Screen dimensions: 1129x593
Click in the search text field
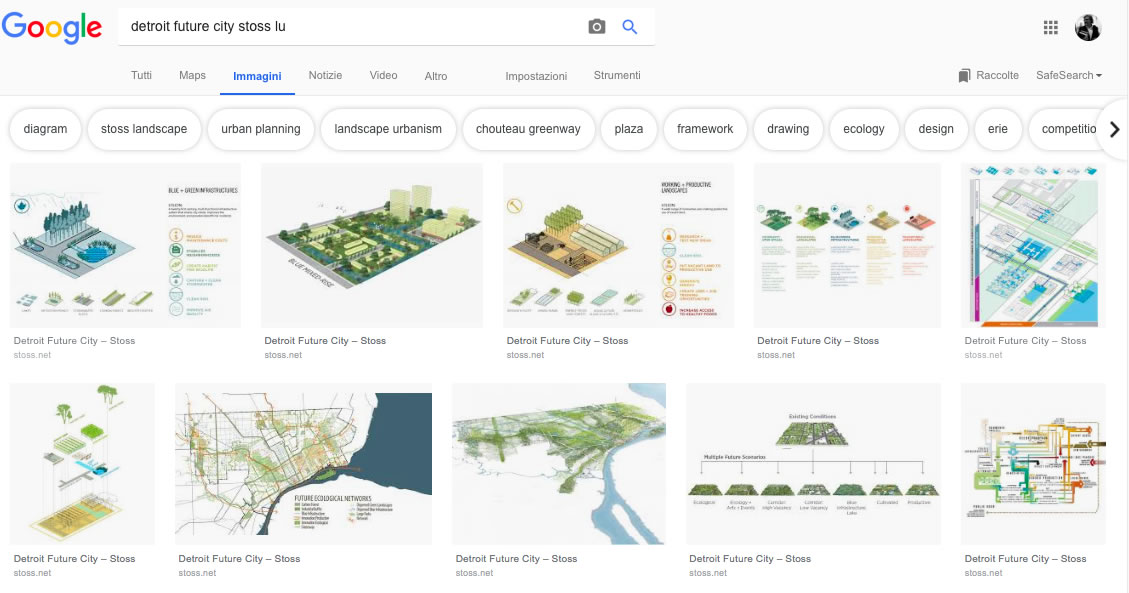pos(350,27)
